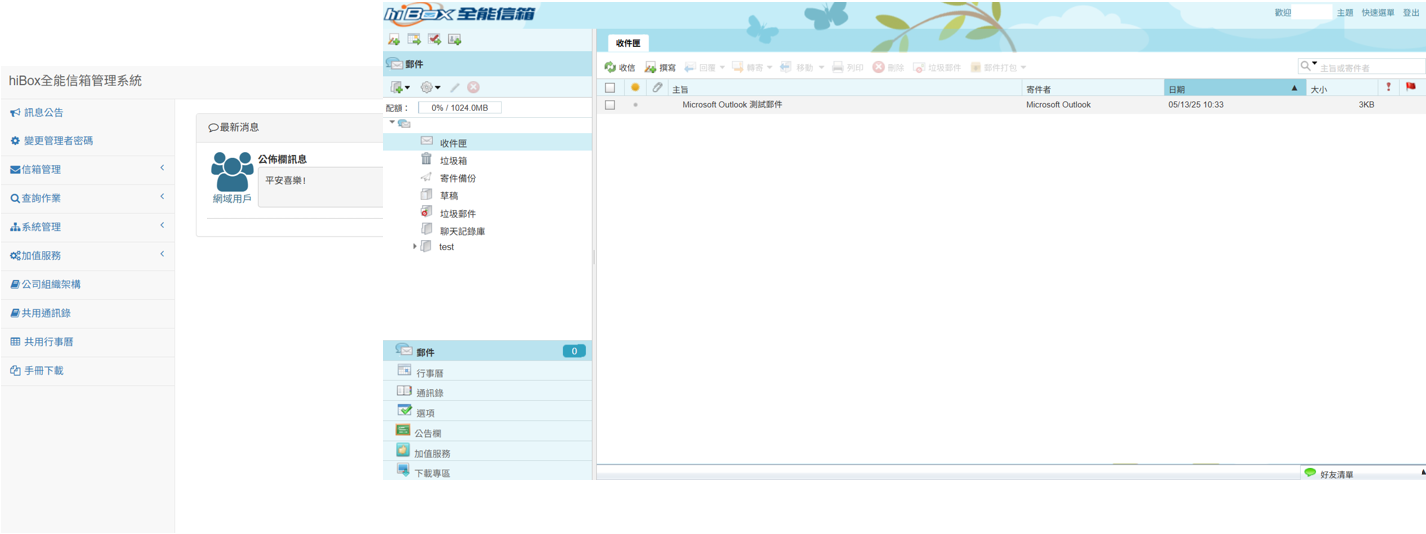Collapse the root mailbox tree node
This screenshot has height=534, width=1426.
coord(392,122)
